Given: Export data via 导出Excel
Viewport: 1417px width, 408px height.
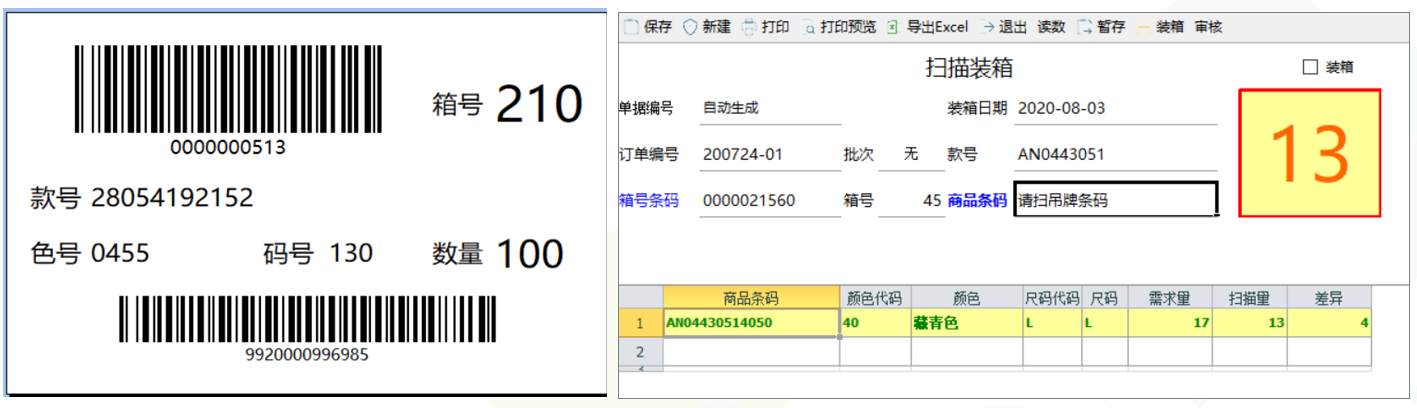Looking at the screenshot, I should point(927,27).
